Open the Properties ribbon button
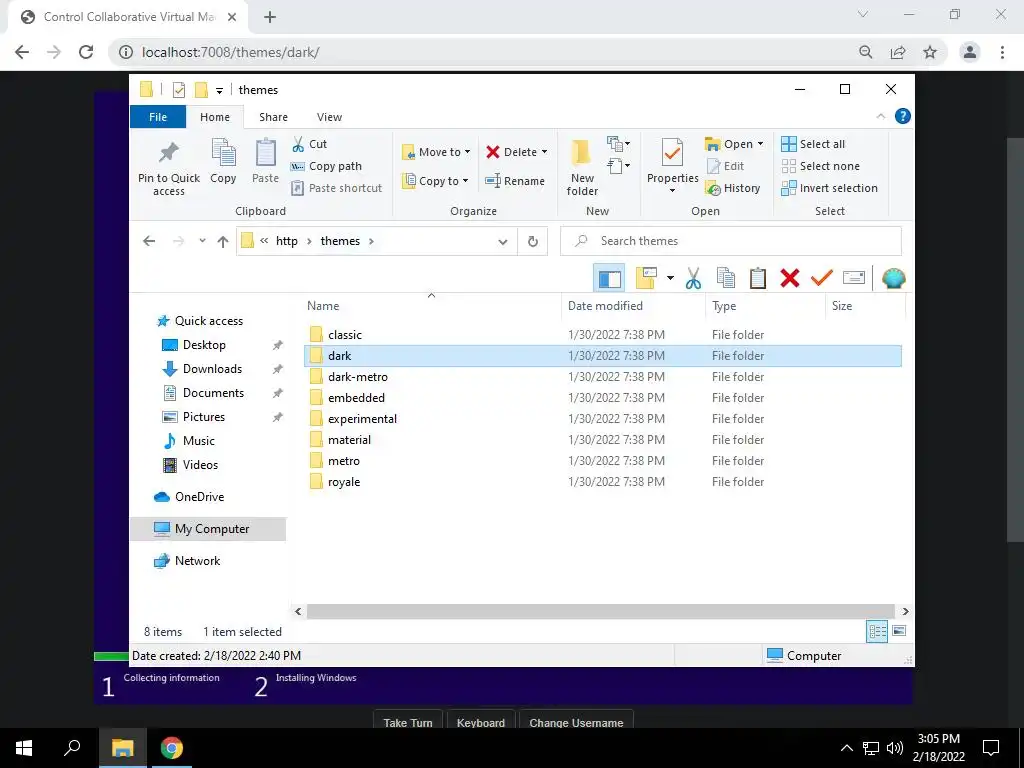 tap(672, 165)
